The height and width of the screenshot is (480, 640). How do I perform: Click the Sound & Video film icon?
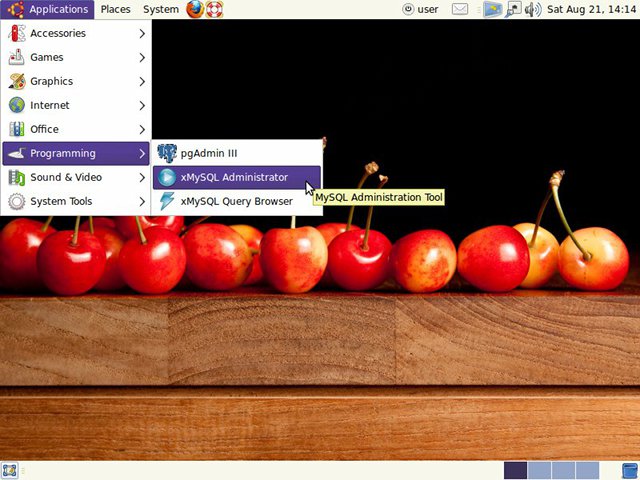(17, 178)
